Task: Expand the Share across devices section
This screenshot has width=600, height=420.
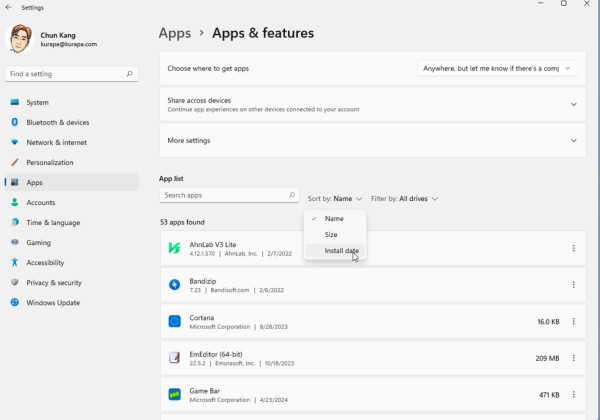Action: tap(372, 104)
